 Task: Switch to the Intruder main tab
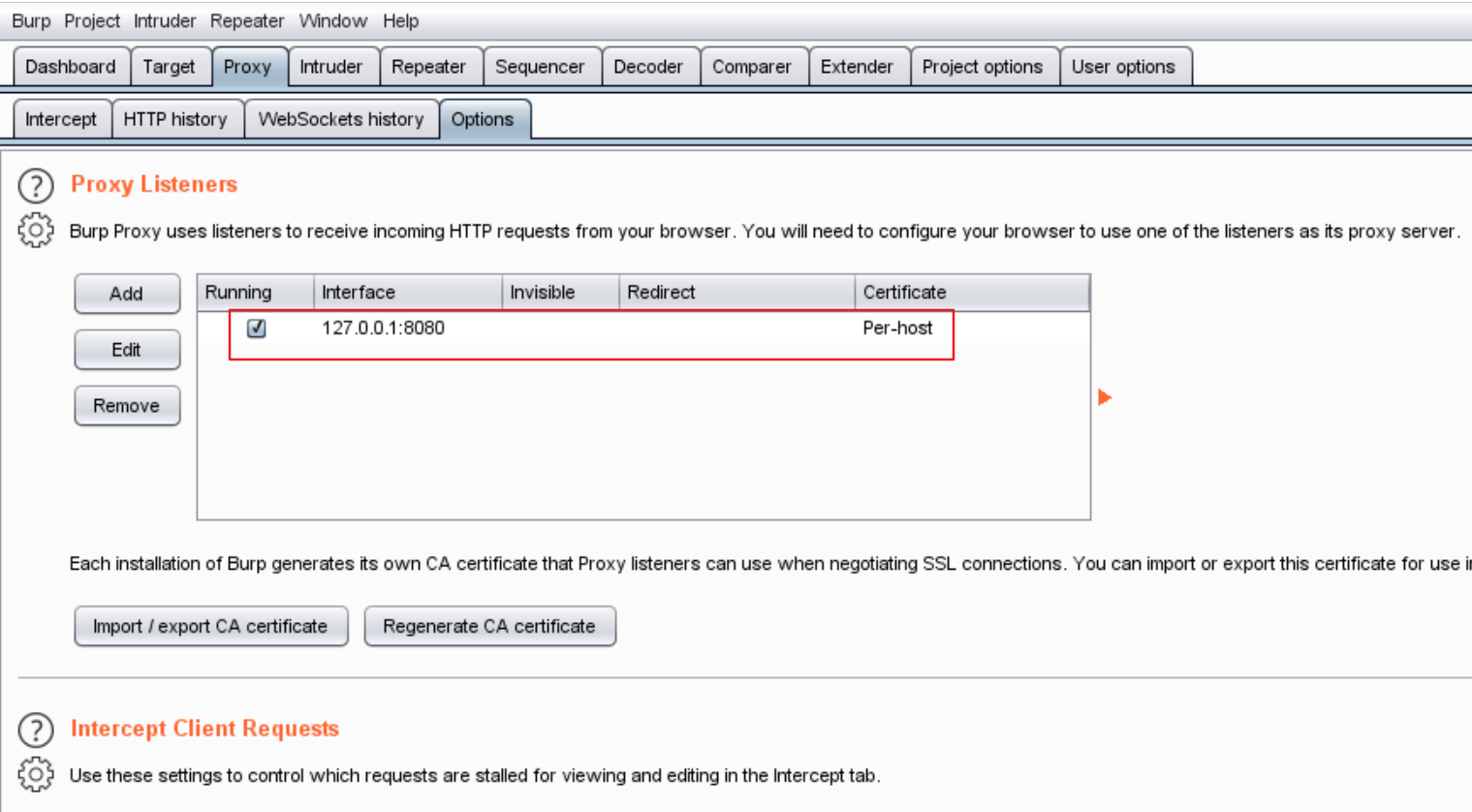pyautogui.click(x=331, y=67)
